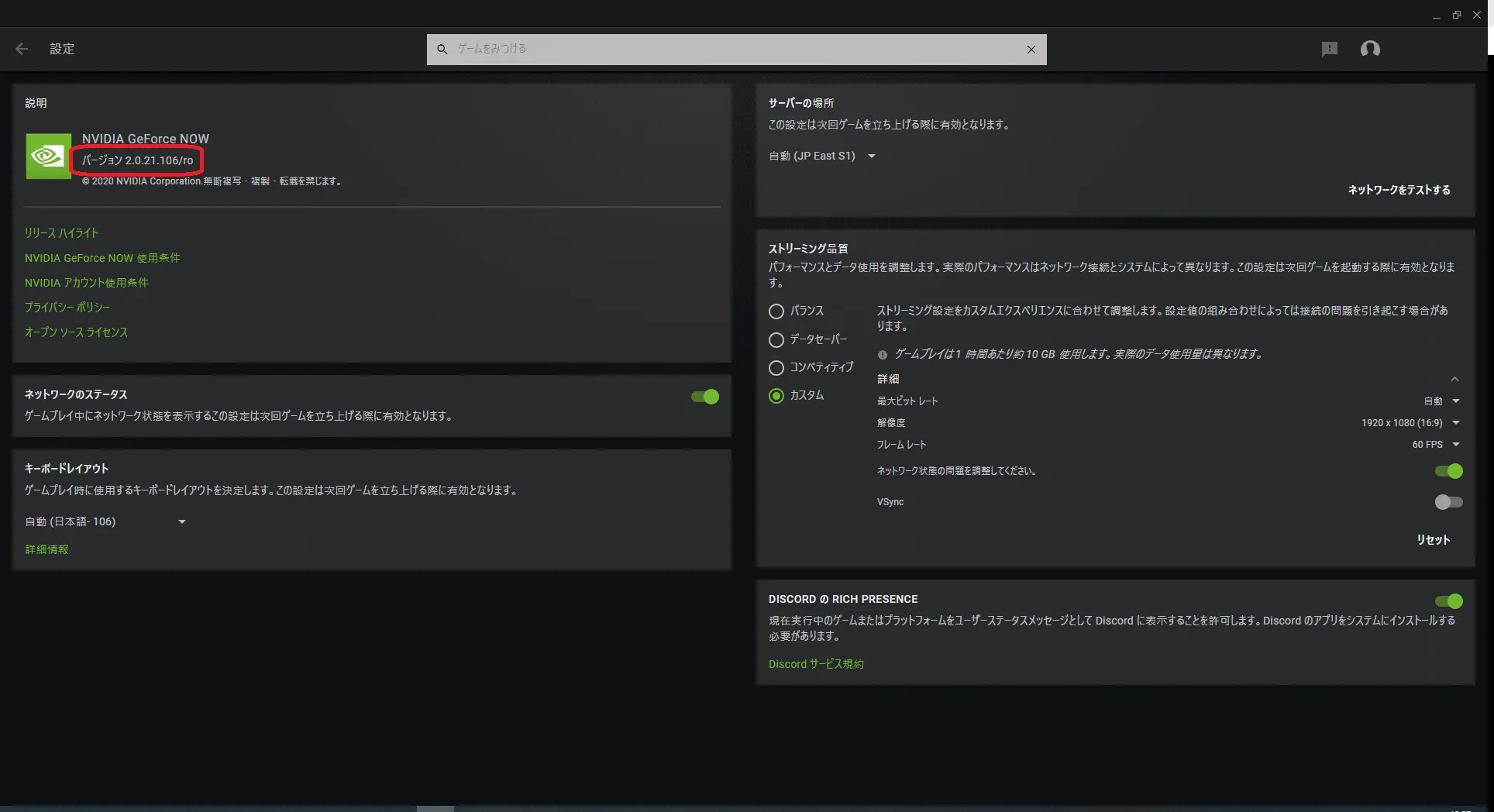
Task: Enable the VSync switch
Action: (1448, 502)
